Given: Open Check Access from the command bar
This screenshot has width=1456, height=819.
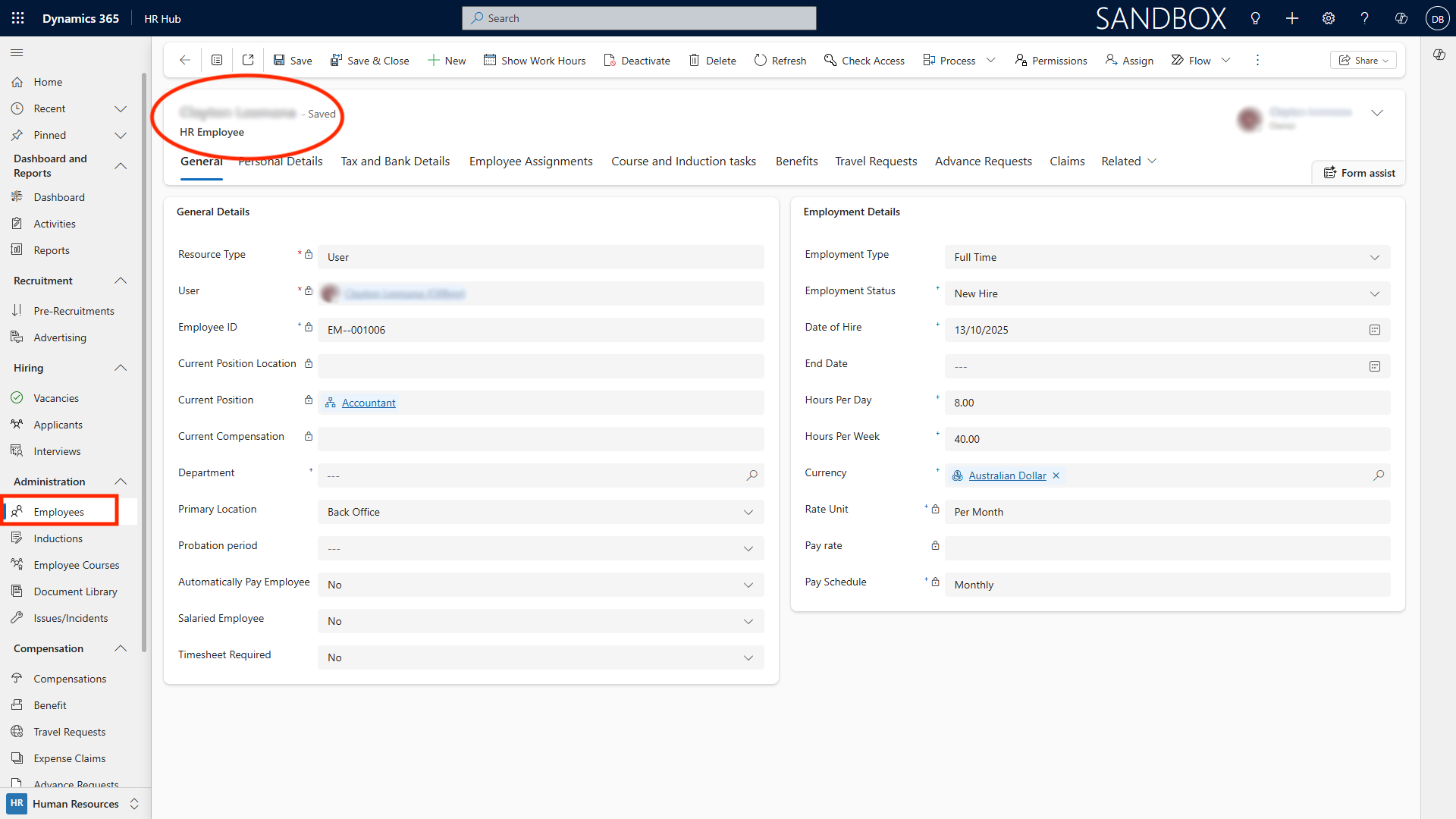Looking at the screenshot, I should point(864,61).
